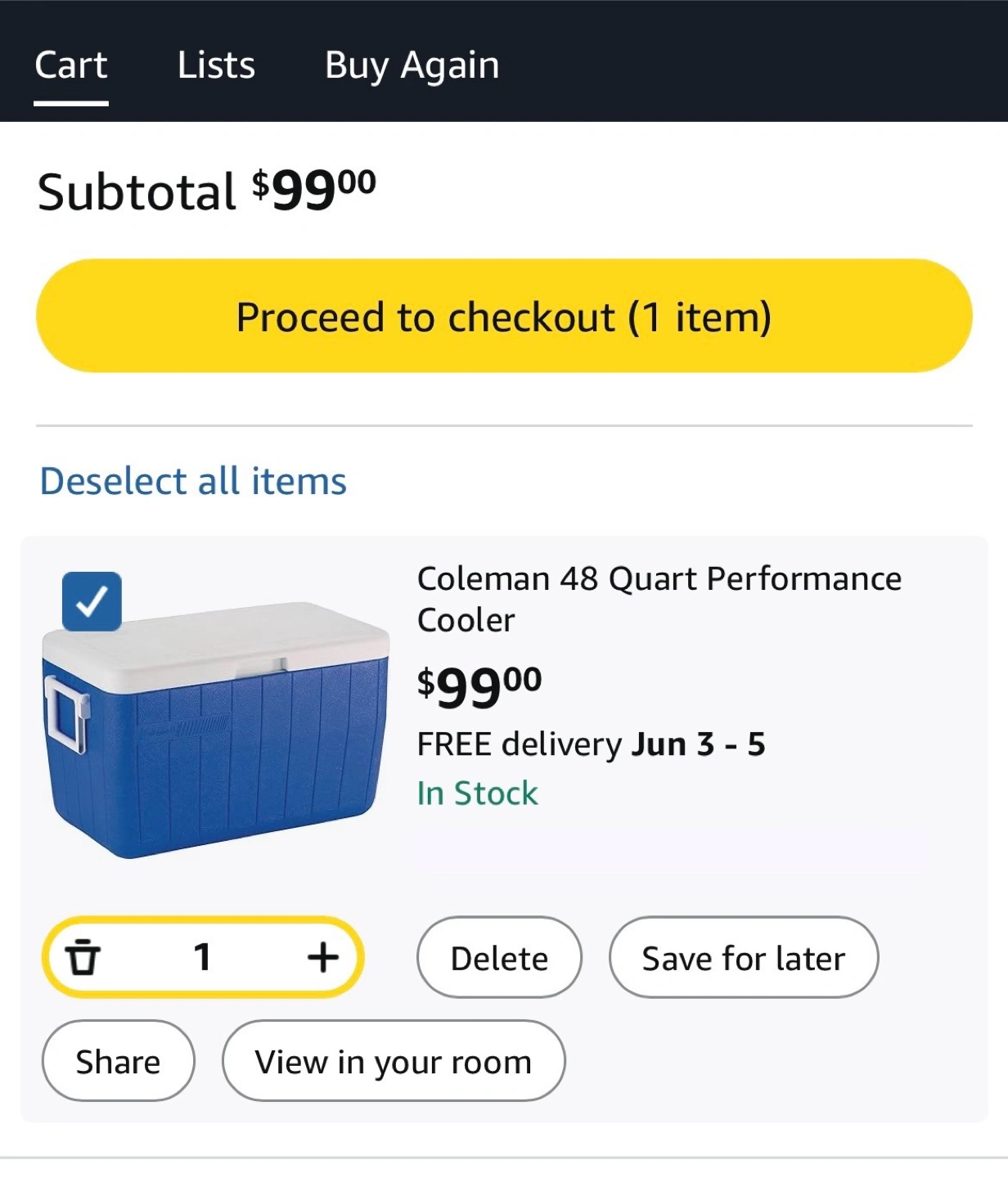Click the item price $99.00
The image size is (1008, 1178).
[x=479, y=687]
